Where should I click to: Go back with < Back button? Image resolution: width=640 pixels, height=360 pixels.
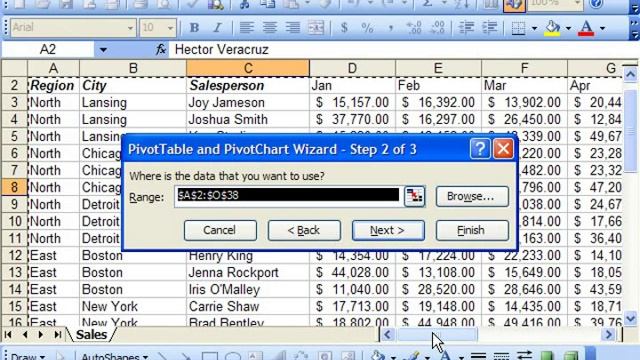304,230
